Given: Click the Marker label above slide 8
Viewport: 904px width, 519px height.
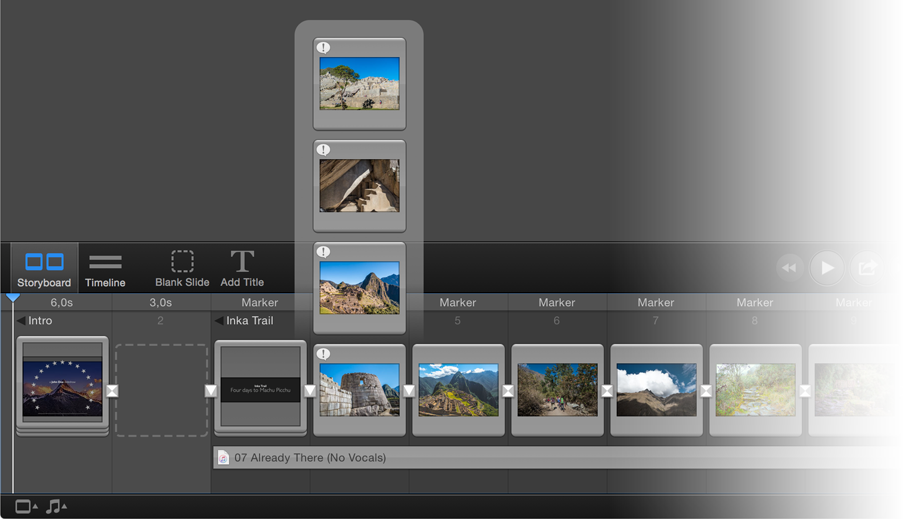Looking at the screenshot, I should (755, 302).
